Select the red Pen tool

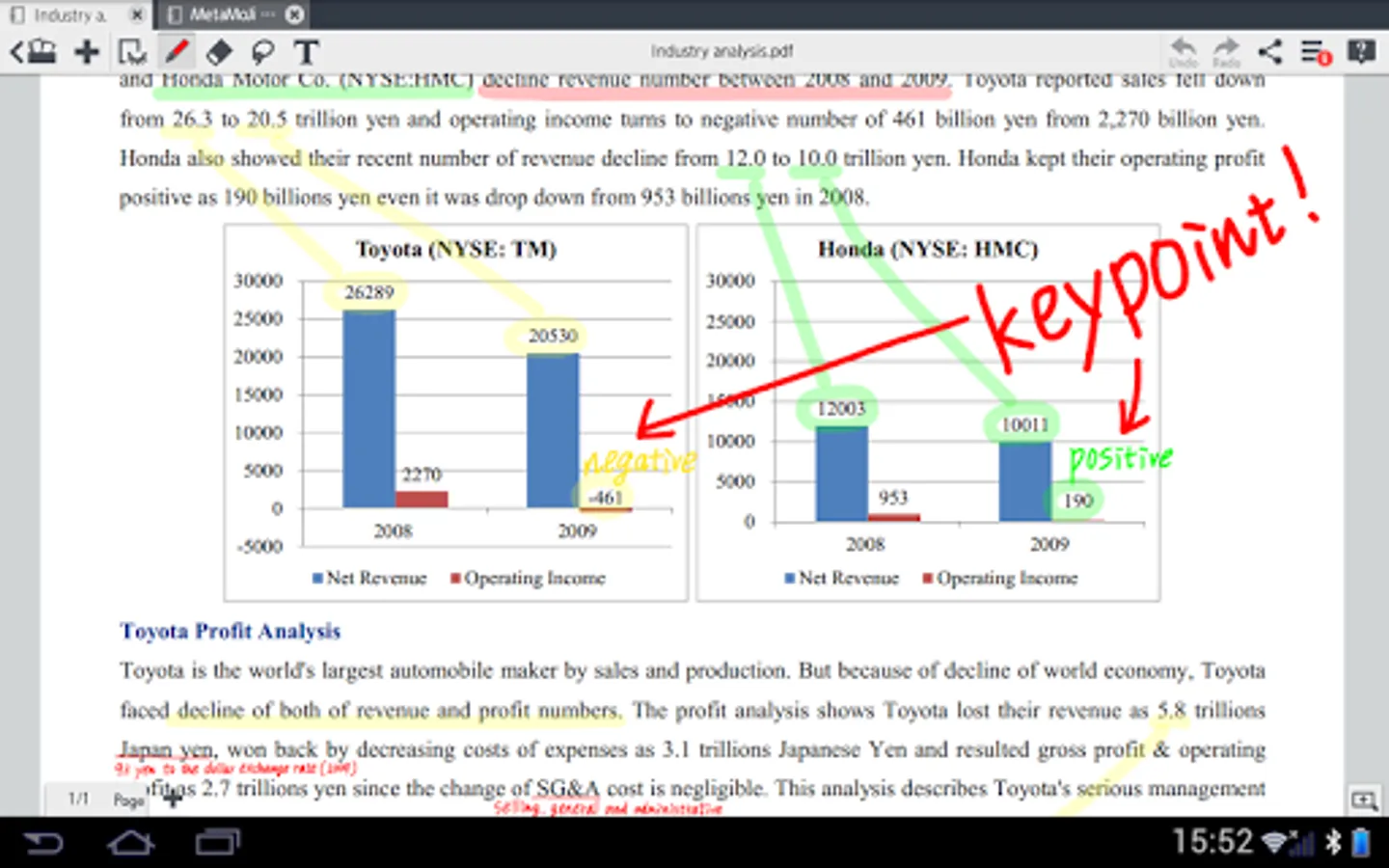[x=177, y=51]
